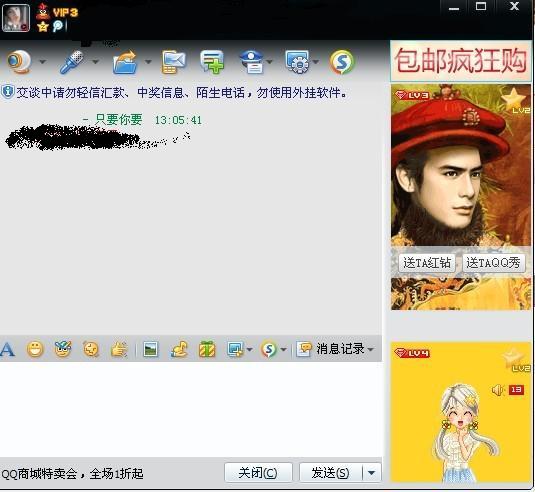Screen dimensions: 535x492
Task: Expand the send options arrow beside 发送
Action: [372, 473]
